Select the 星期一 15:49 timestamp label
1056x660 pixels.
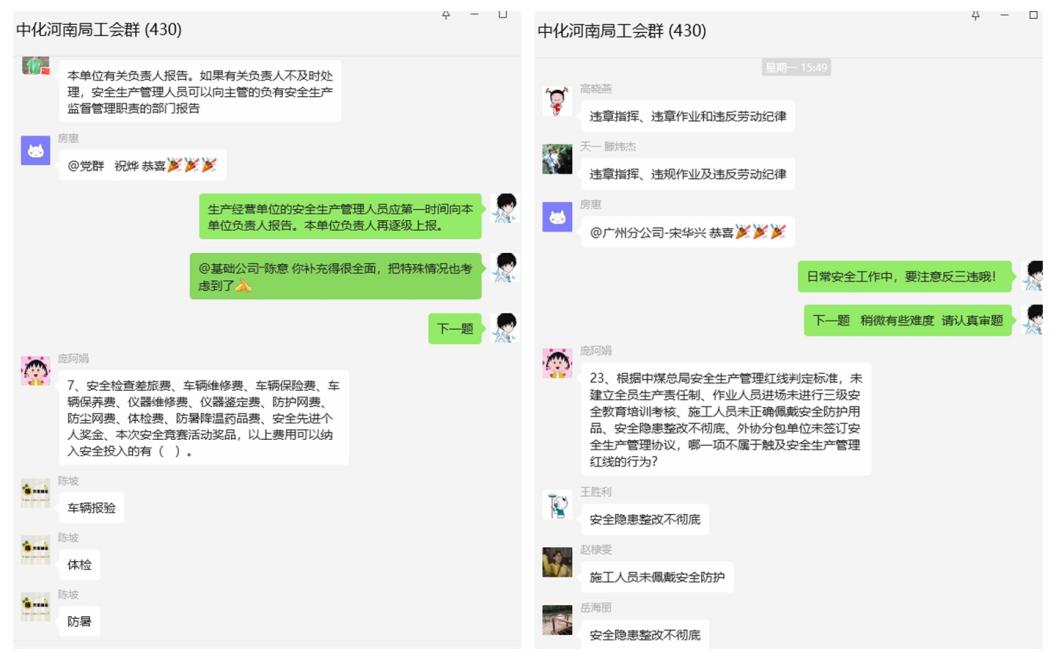[x=796, y=67]
